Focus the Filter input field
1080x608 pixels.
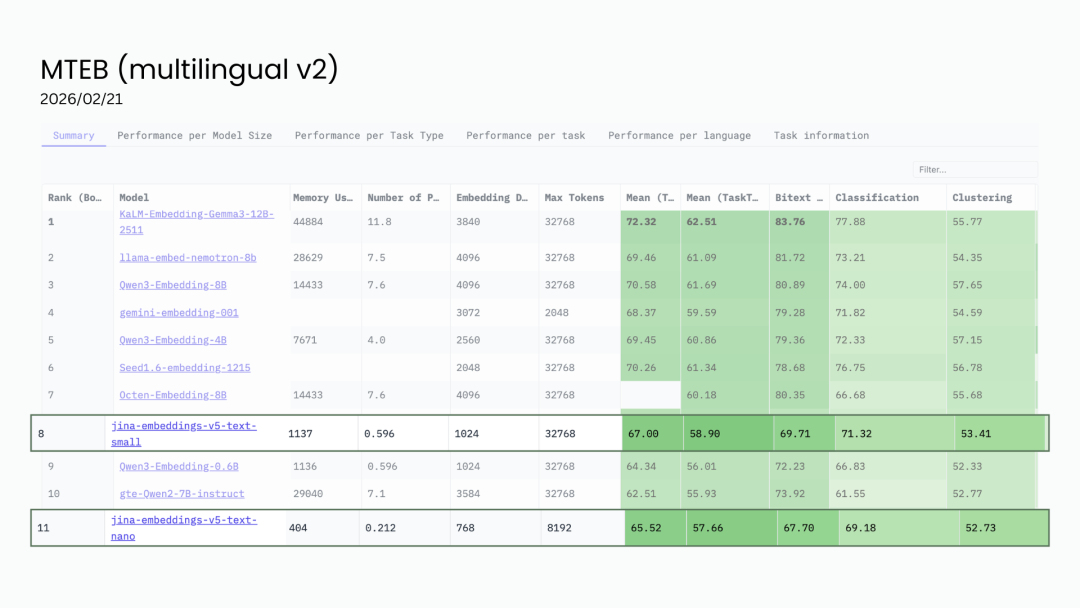click(x=975, y=169)
